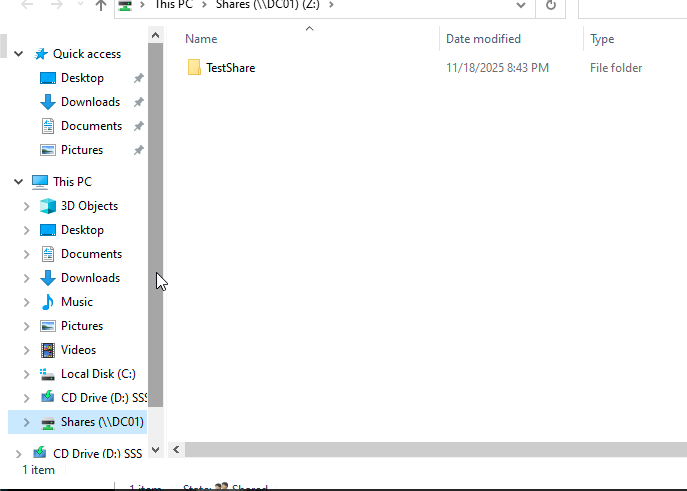Click pin icon beside Quick access Documents
Viewport: 687px width, 491px height.
click(x=138, y=126)
